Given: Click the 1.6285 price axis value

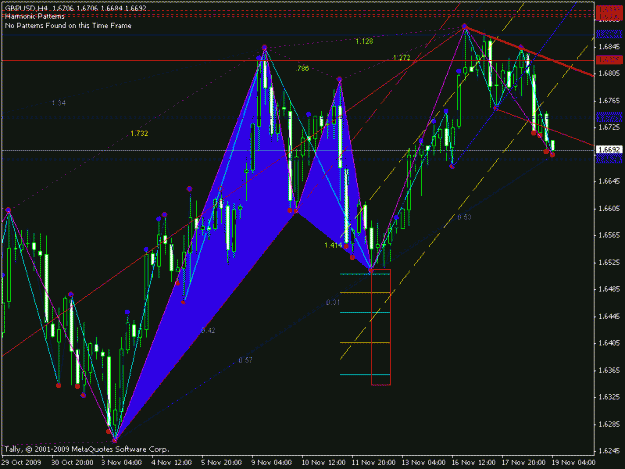Looking at the screenshot, I should 609,424.
